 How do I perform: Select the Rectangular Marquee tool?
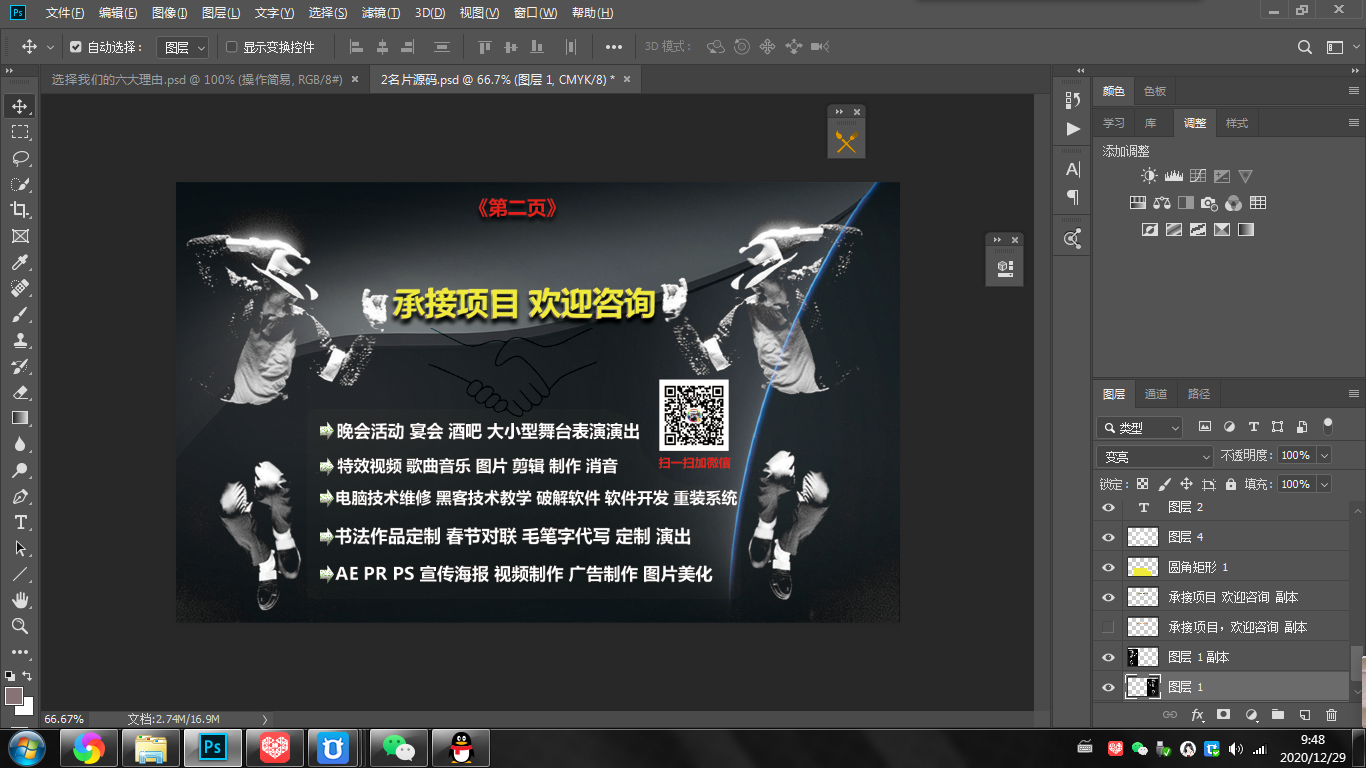20,132
